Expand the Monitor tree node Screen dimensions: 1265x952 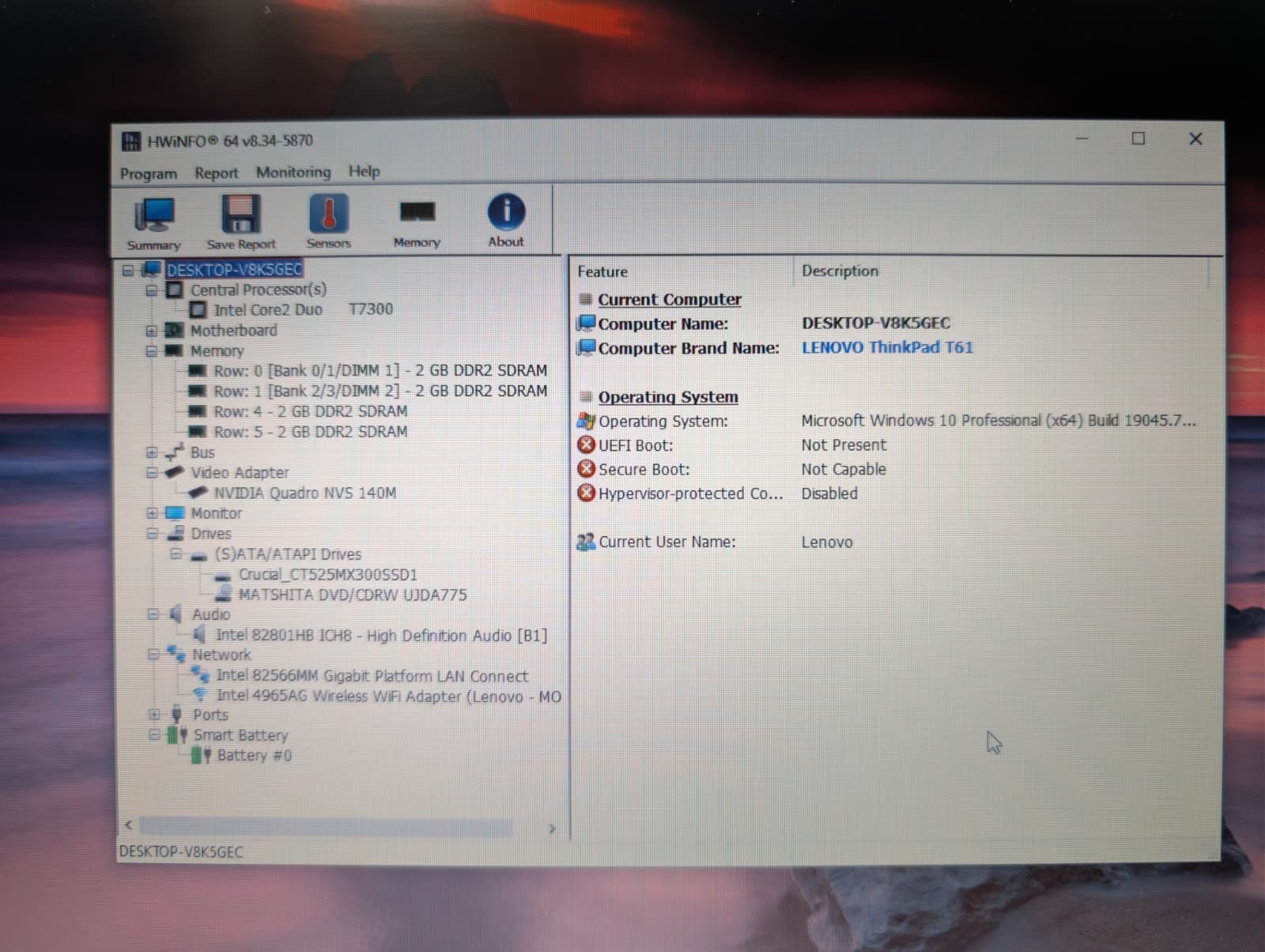(152, 514)
